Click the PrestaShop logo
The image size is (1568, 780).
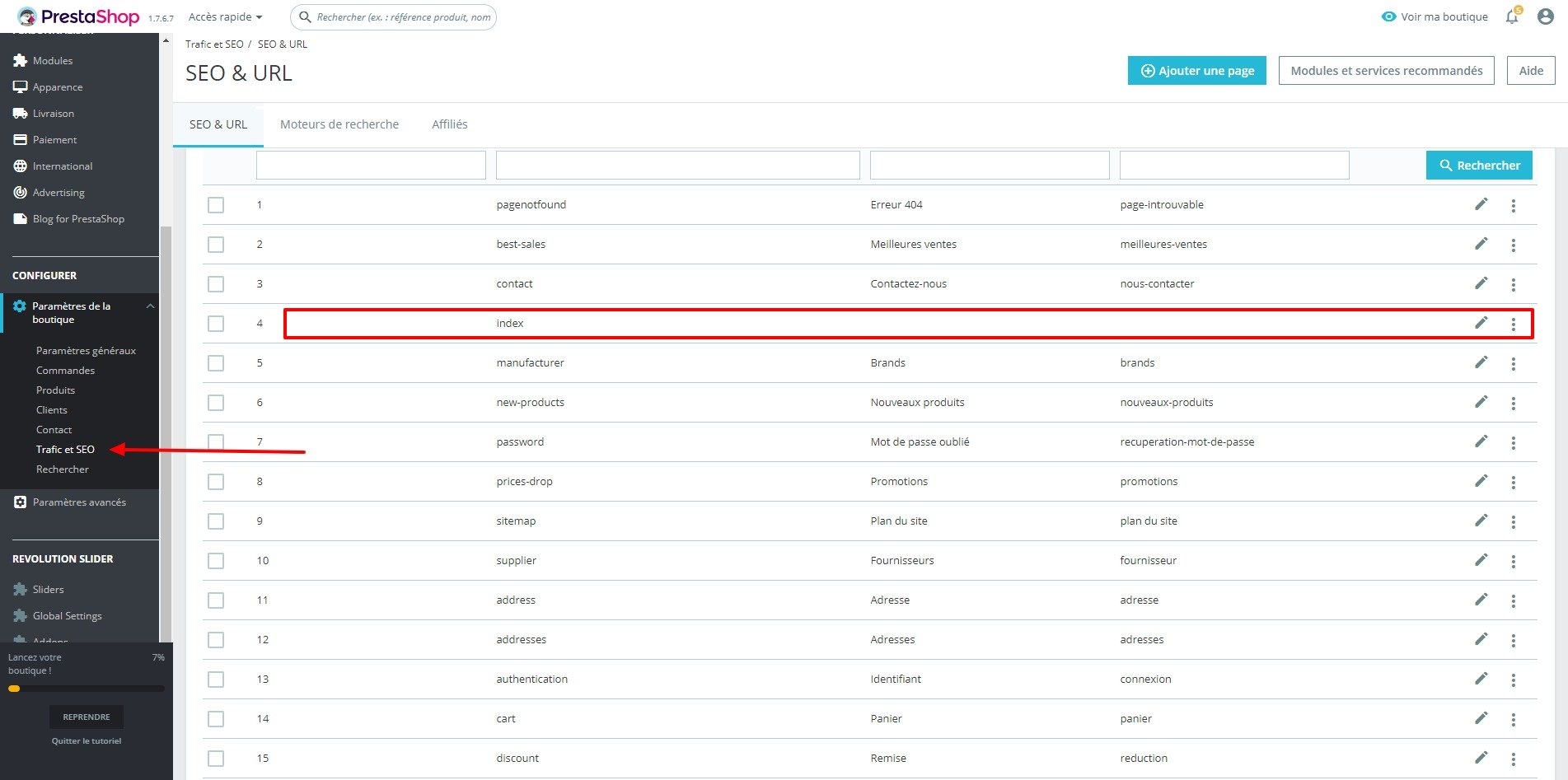click(78, 16)
